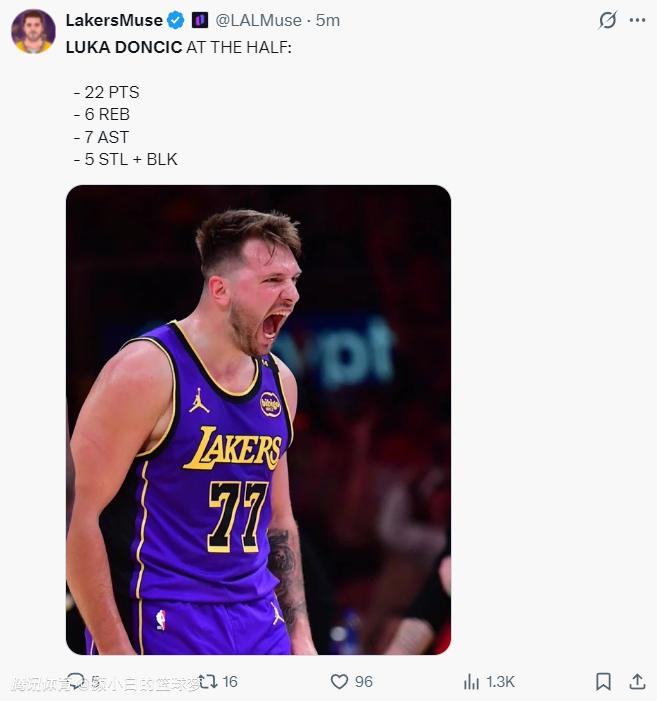Bookmark this LakersMuse tweet
This screenshot has width=657, height=701.
pyautogui.click(x=603, y=681)
